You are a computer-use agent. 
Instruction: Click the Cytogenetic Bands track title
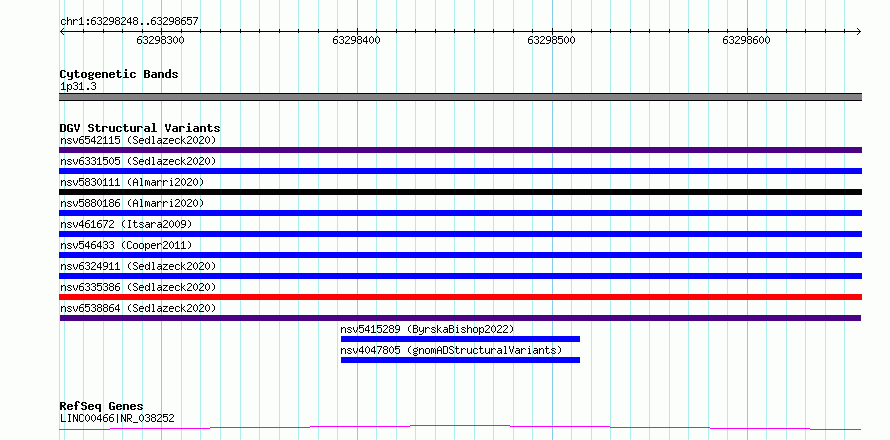click(x=119, y=74)
